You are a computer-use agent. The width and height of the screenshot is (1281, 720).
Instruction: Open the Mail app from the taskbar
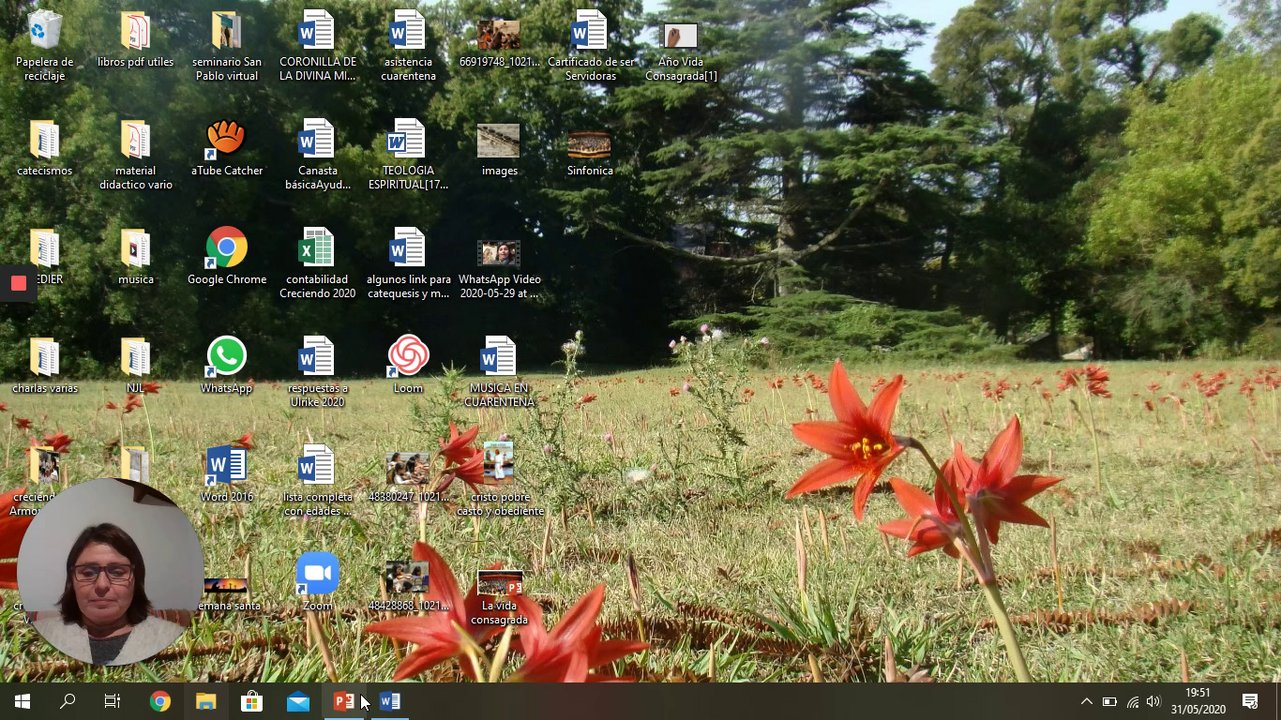tap(298, 702)
